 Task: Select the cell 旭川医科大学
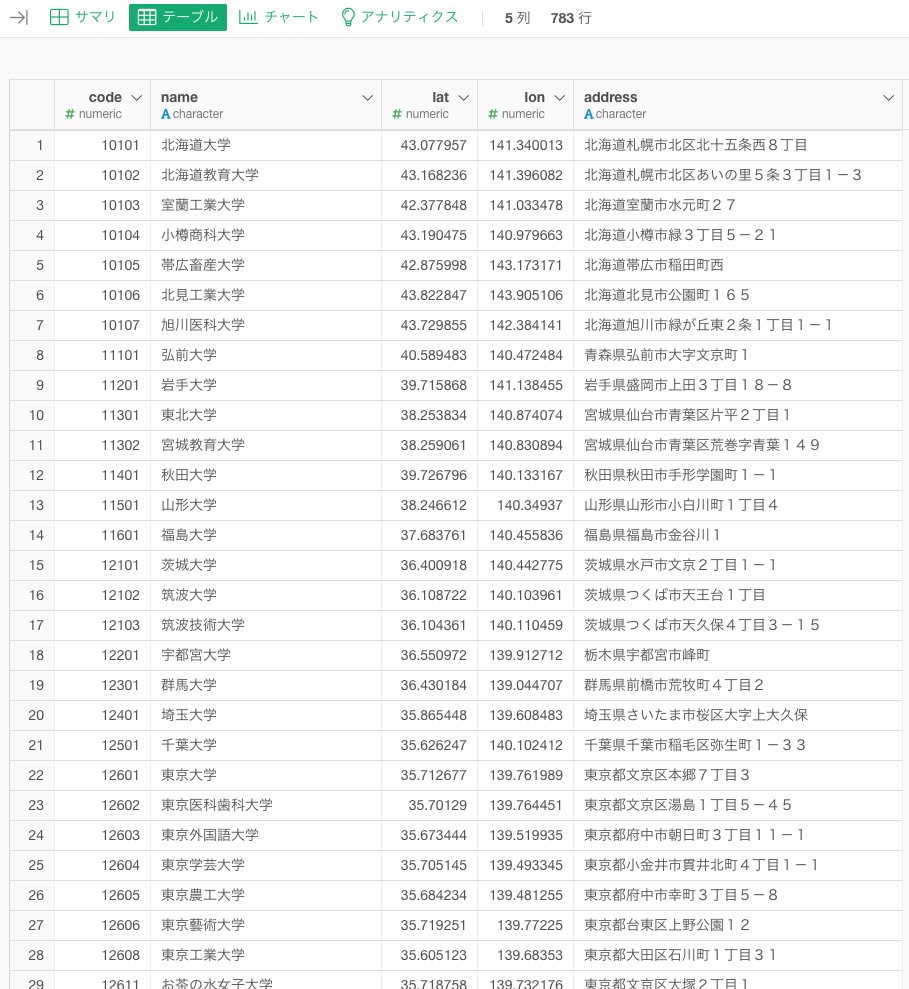tap(266, 325)
